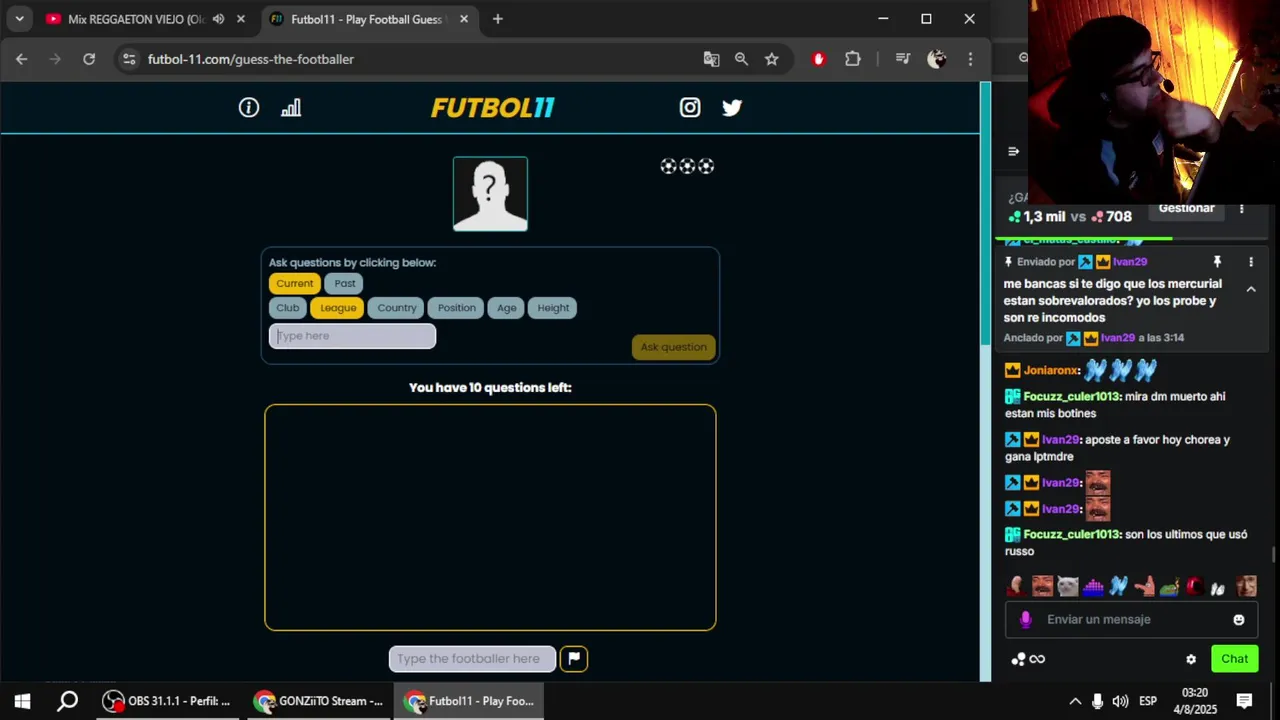Open Futbol11 Instagram page
The height and width of the screenshot is (720, 1280).
690,107
